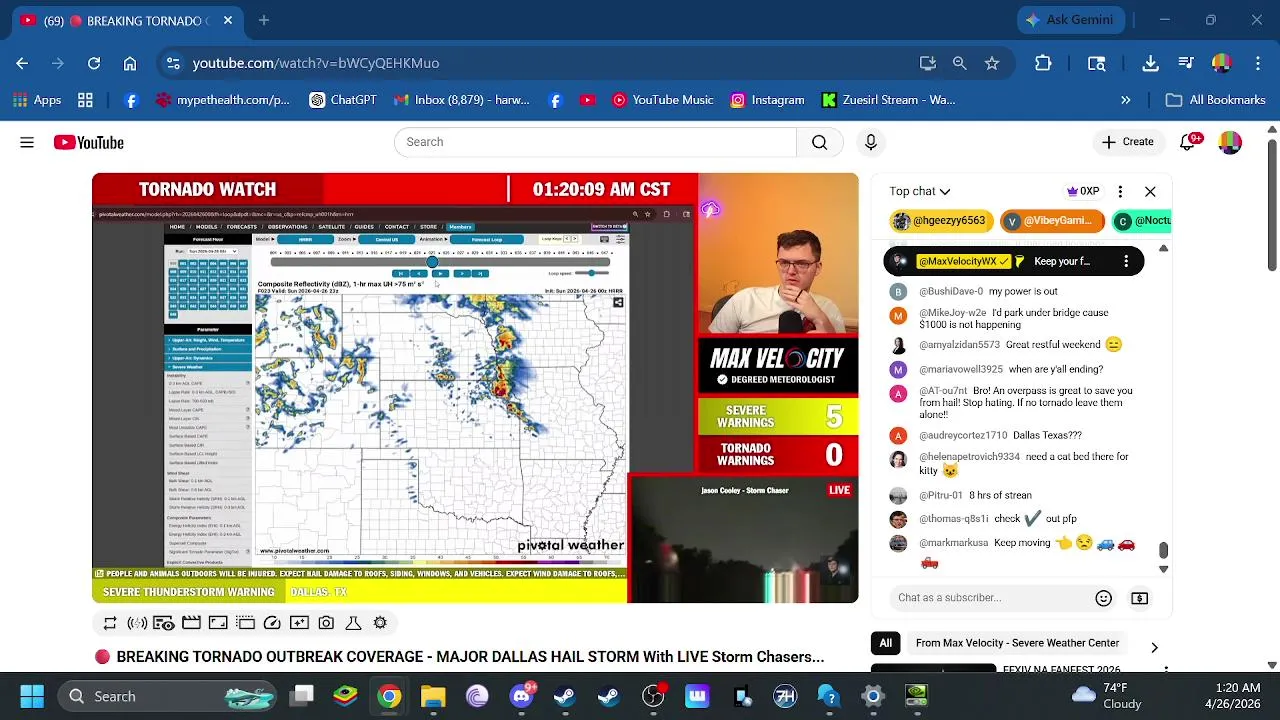The width and height of the screenshot is (1280, 720).
Task: Open the Create menu
Action: tap(1128, 142)
